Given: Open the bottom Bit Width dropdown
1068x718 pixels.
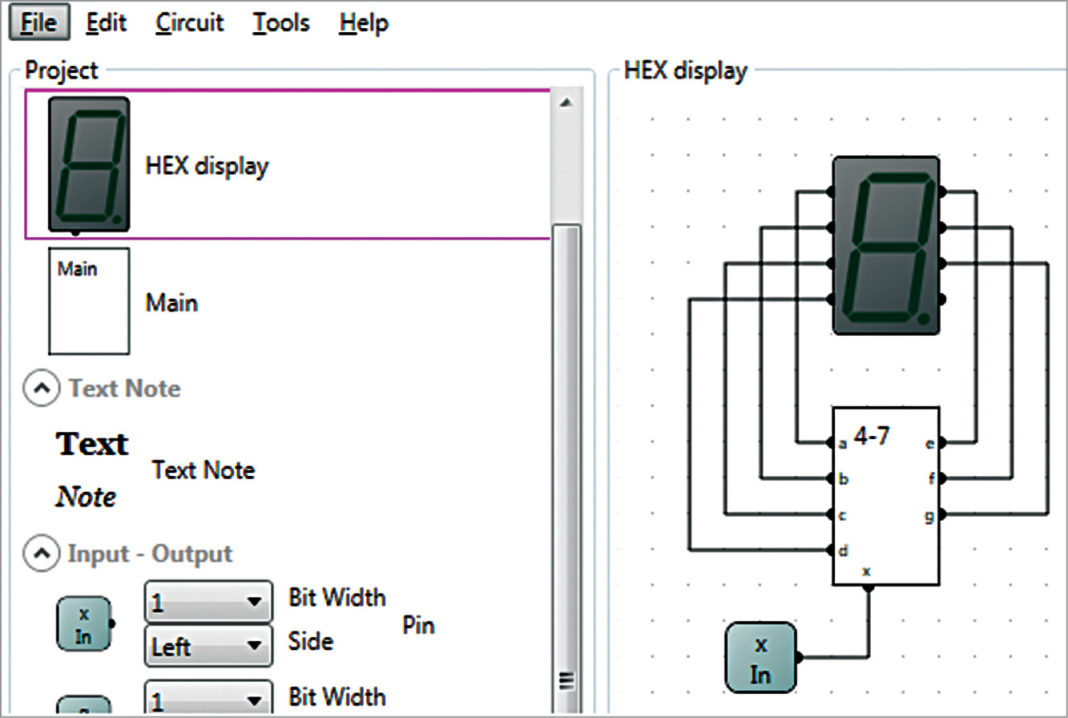Looking at the screenshot, I should pos(207,697).
